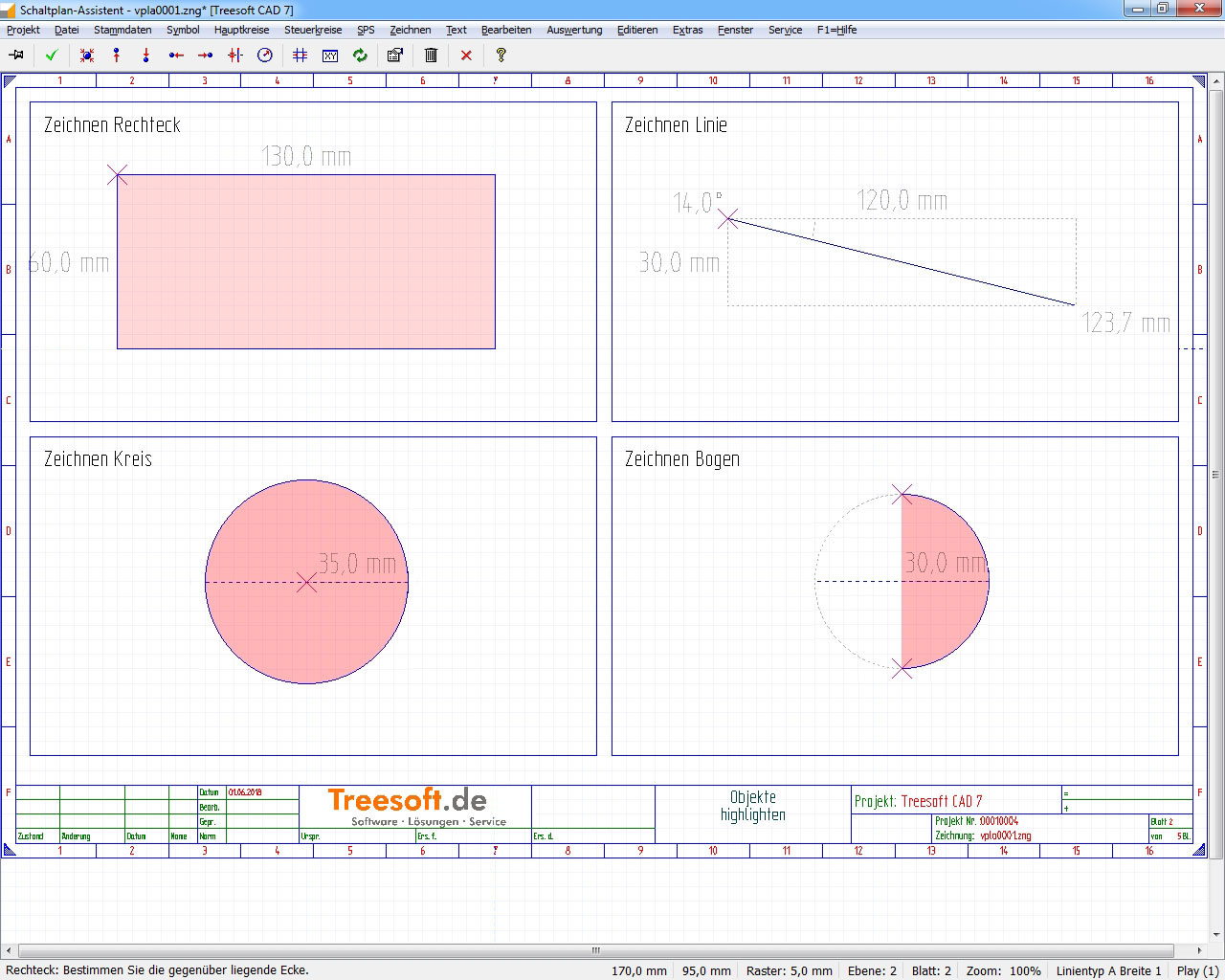Screen dimensions: 1225x980
Task: Click the grid (hash) toolbar icon
Action: [x=300, y=56]
